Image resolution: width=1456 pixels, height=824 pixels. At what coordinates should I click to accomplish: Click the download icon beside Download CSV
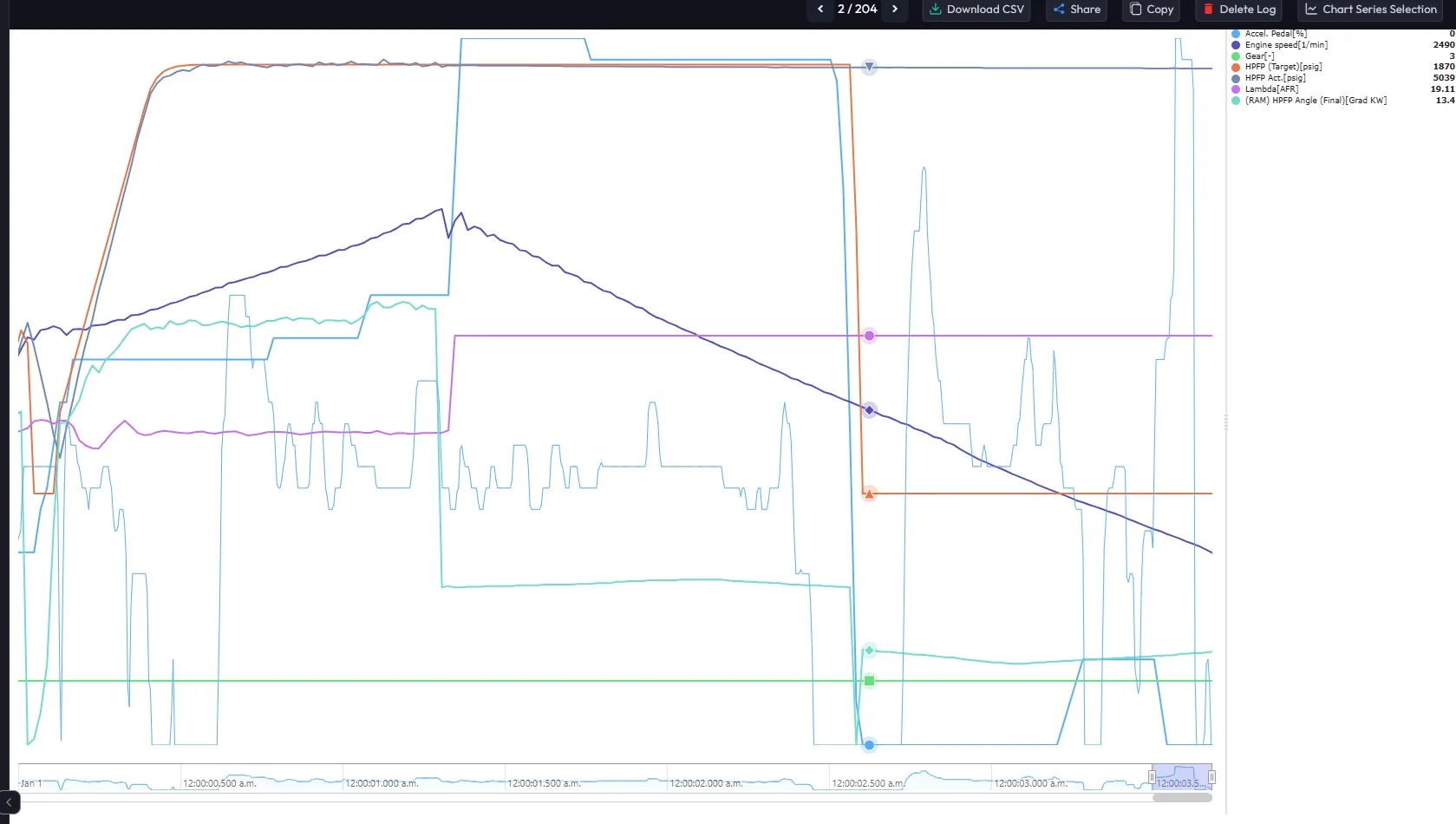935,10
